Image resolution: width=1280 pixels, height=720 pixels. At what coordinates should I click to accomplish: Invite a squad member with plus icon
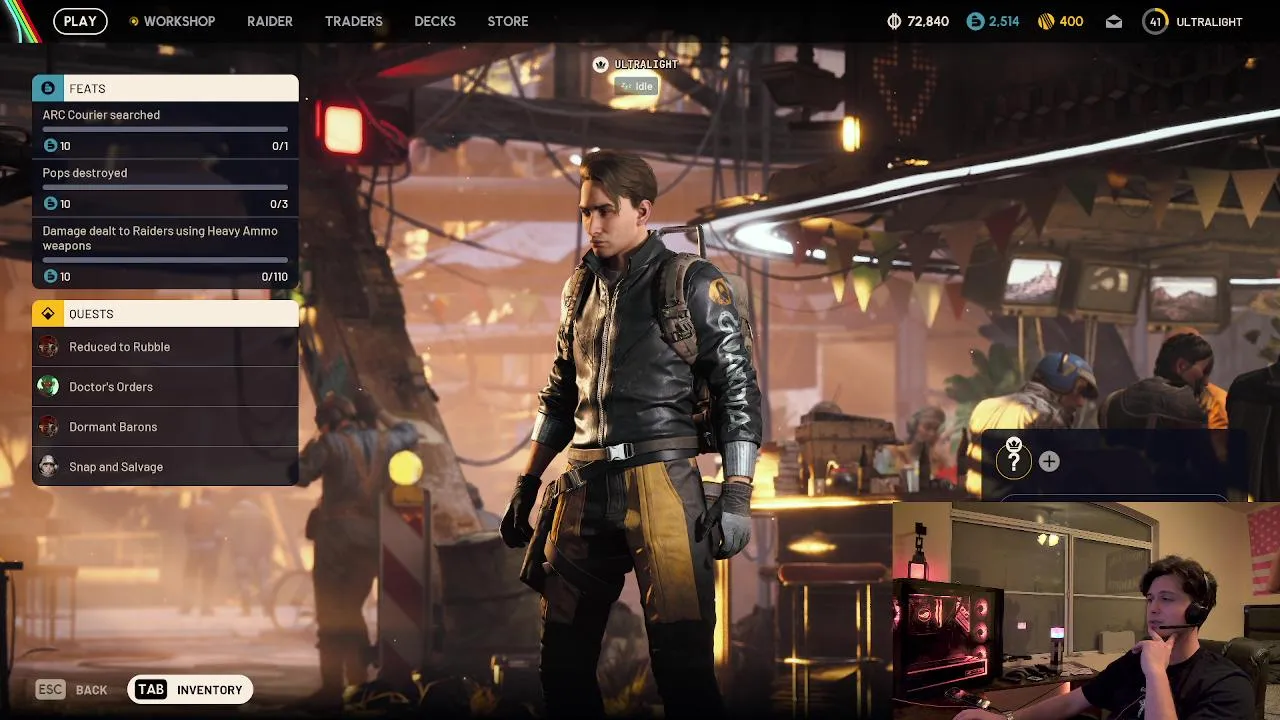tap(1049, 461)
